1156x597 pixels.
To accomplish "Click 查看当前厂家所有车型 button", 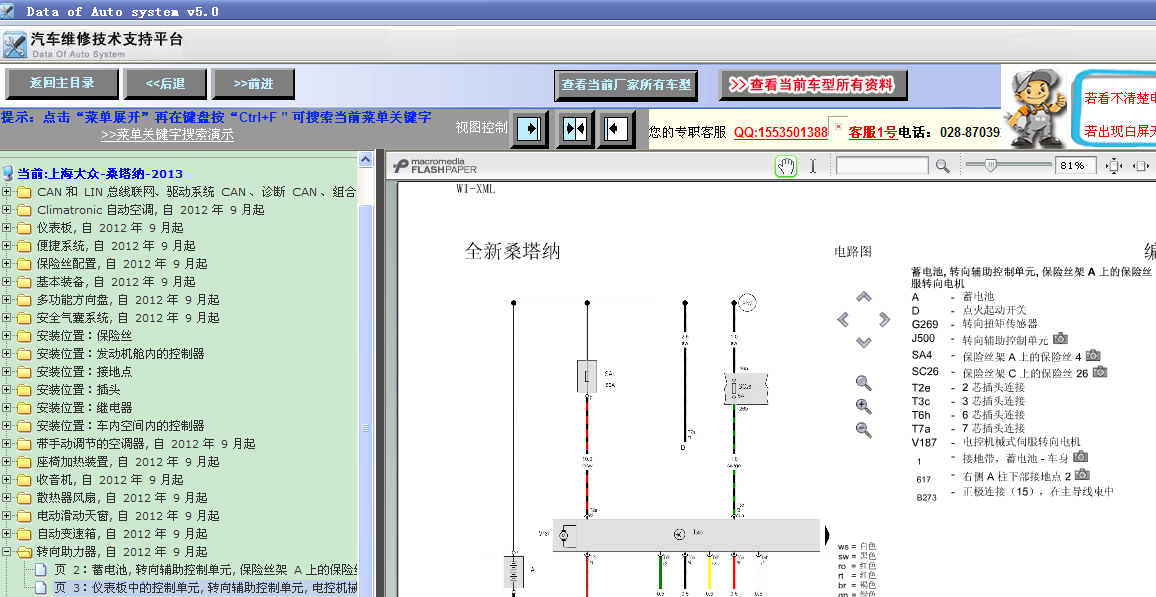I will (x=626, y=85).
